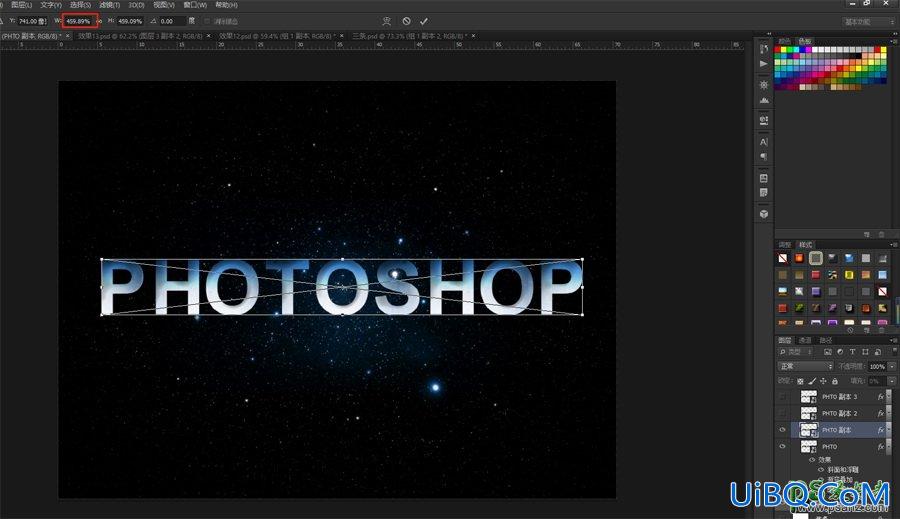The image size is (900, 519).
Task: Switch to the 通道 channels tab
Action: click(x=805, y=340)
